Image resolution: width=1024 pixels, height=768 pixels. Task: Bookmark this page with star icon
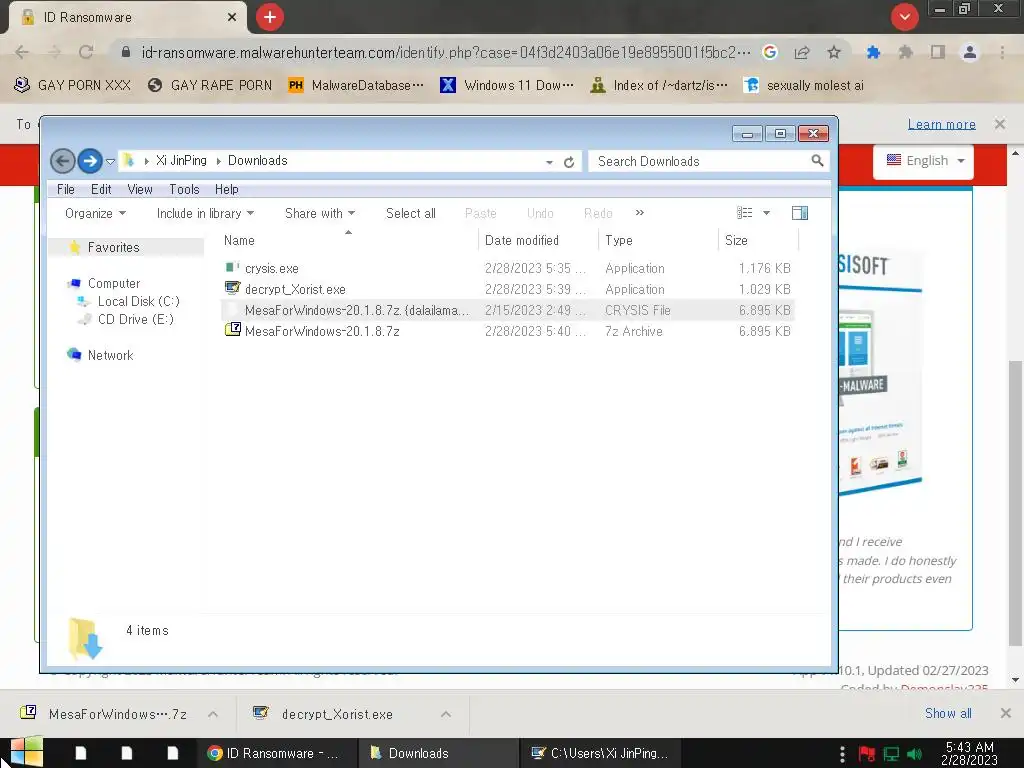(x=834, y=52)
